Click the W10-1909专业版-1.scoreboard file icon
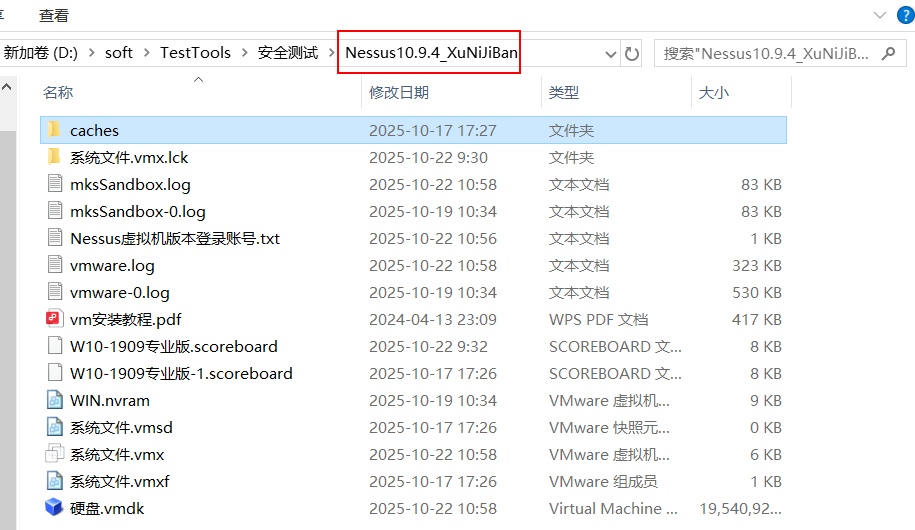The image size is (915, 530). (54, 372)
